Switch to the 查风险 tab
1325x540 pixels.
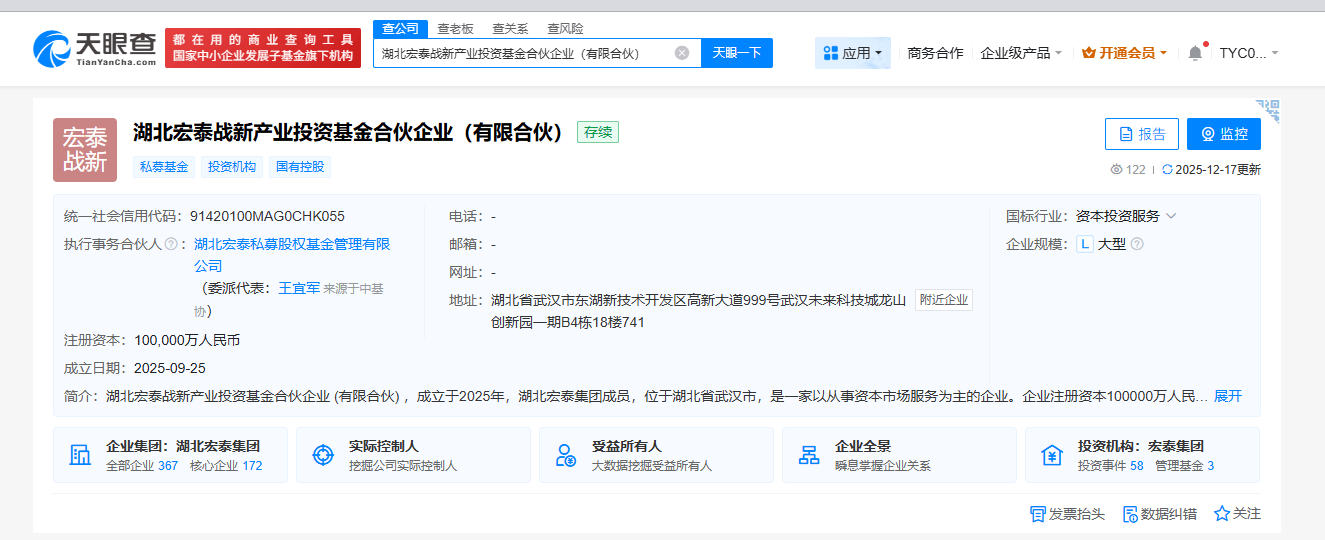coord(565,29)
